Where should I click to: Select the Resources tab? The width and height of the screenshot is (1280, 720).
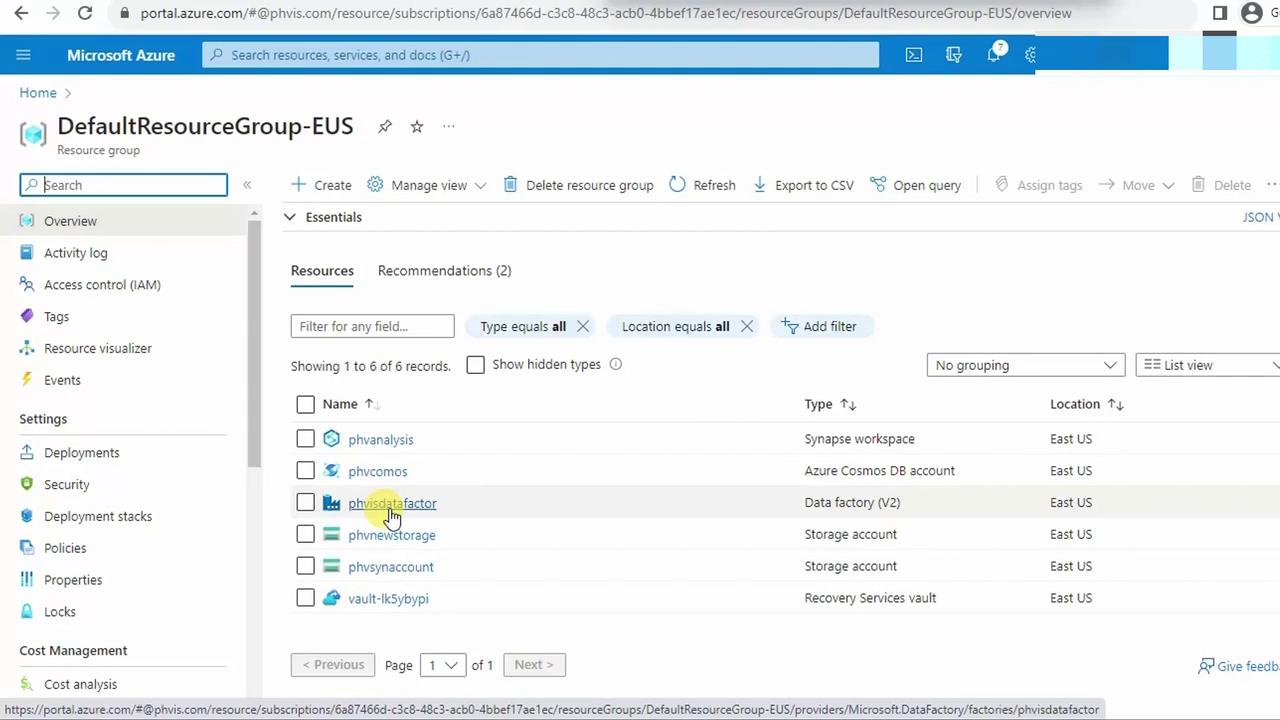coord(322,271)
